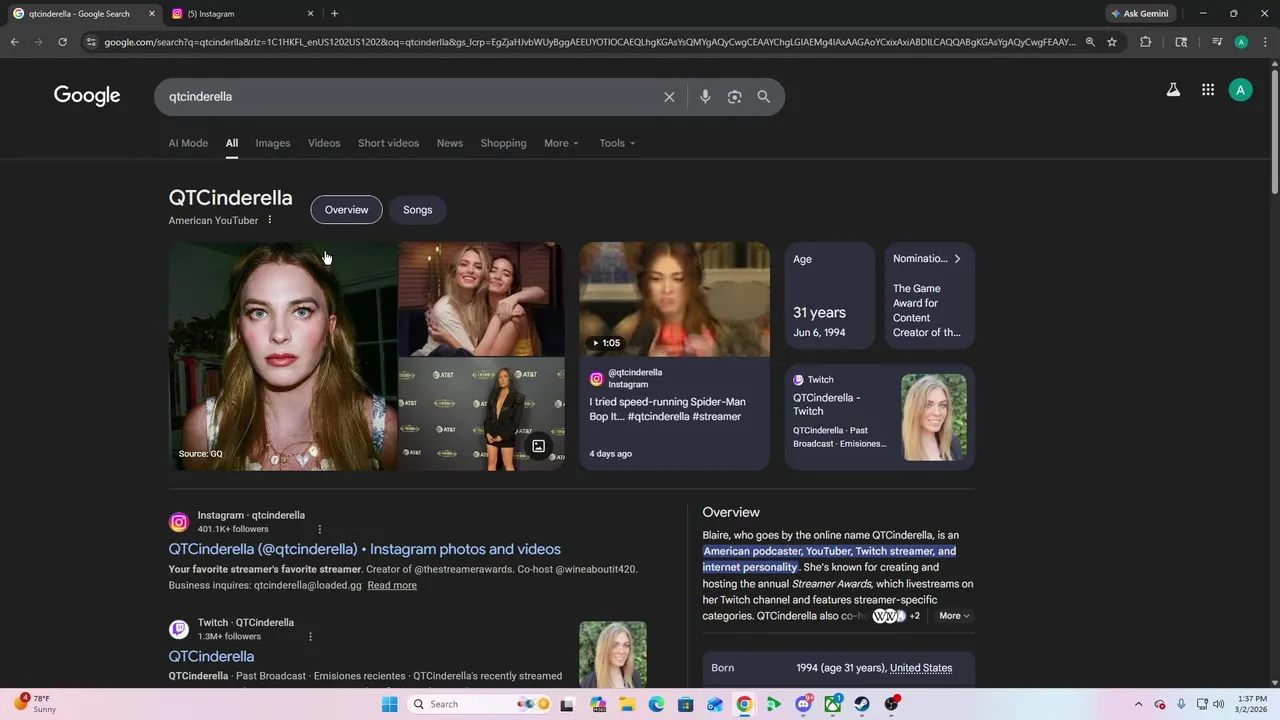Screen dimensions: 1280x720
Task: Clear the search box with the X icon
Action: 669,97
